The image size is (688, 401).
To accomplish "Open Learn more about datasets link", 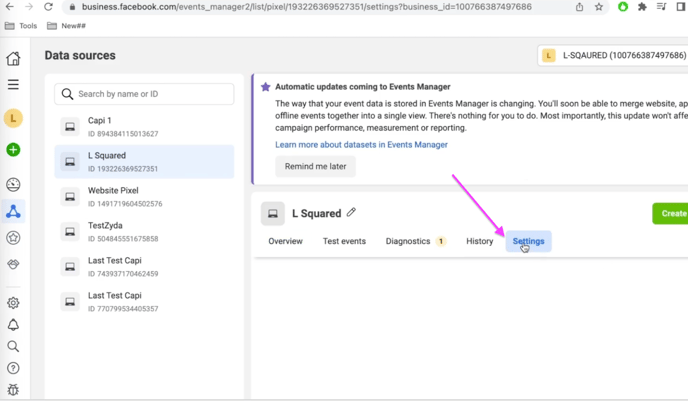I will [361, 145].
